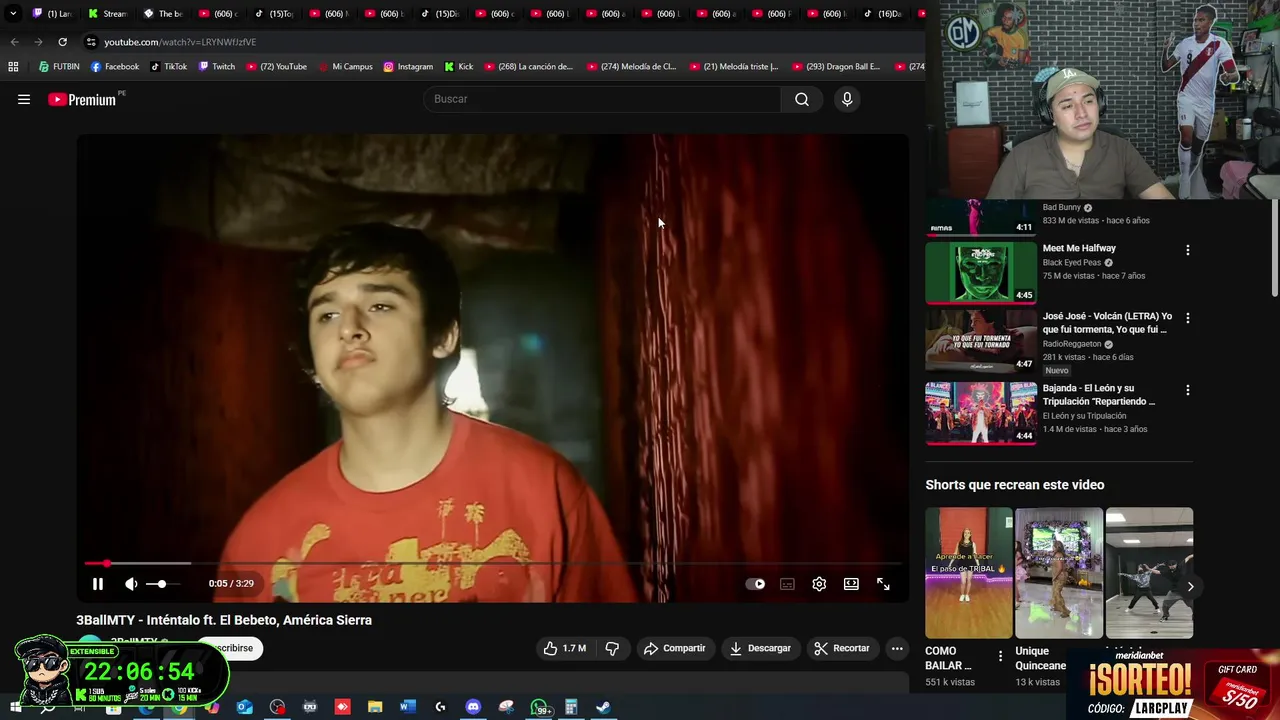Open Mi Campus bookmark
The height and width of the screenshot is (720, 1280).
tap(345, 67)
